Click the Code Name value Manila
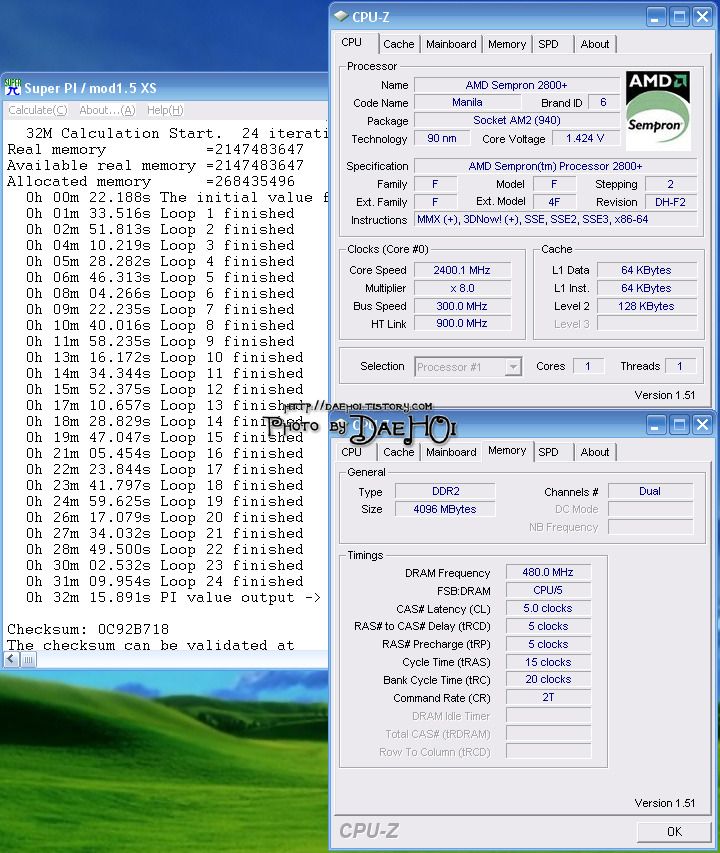Image resolution: width=720 pixels, height=853 pixels. pyautogui.click(x=467, y=102)
